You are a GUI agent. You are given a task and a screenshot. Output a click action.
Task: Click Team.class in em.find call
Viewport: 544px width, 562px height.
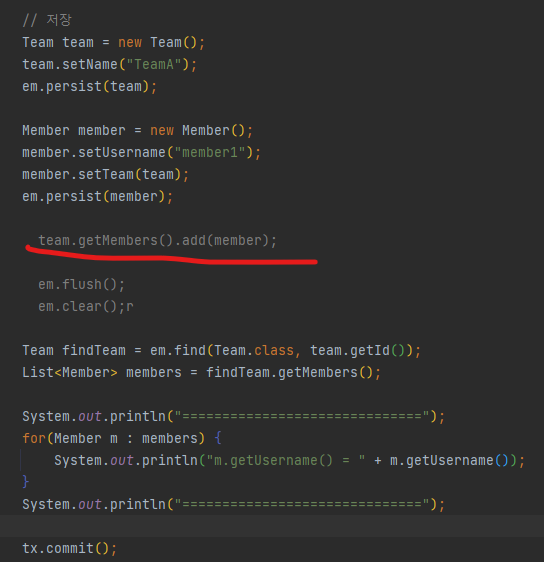coord(254,351)
